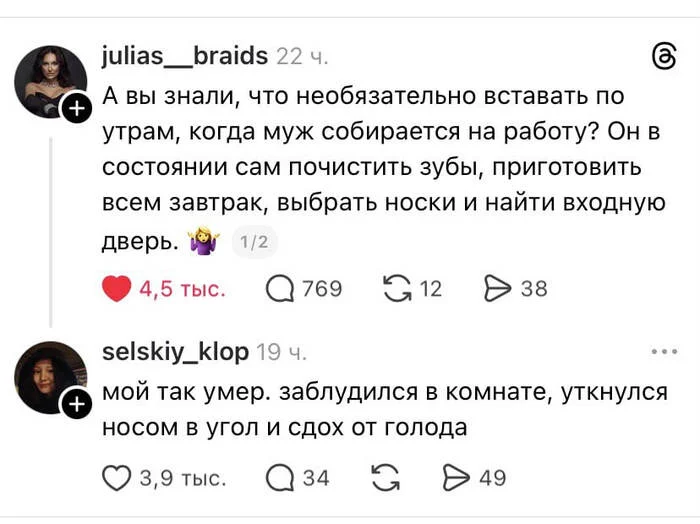Unlike the julias__braids post via red heart
The width and height of the screenshot is (700, 524).
[118, 289]
